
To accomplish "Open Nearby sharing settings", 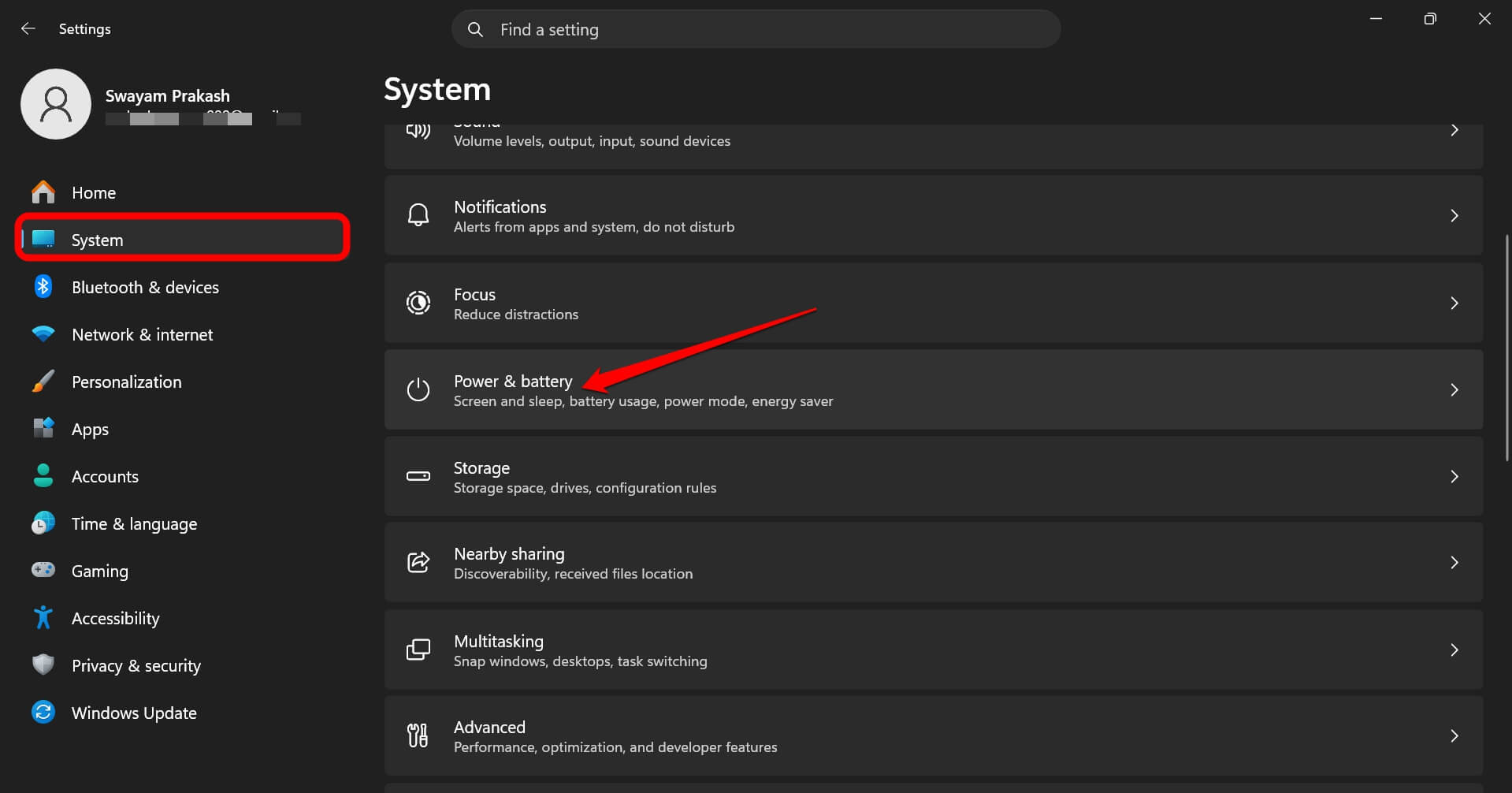I will pos(933,562).
